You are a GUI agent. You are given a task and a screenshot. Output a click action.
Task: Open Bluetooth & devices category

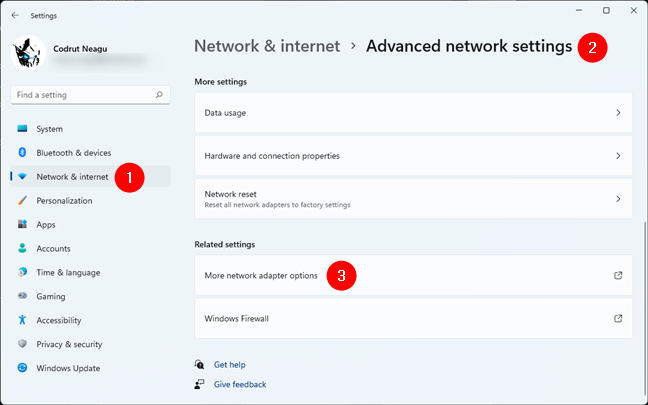tap(91, 153)
